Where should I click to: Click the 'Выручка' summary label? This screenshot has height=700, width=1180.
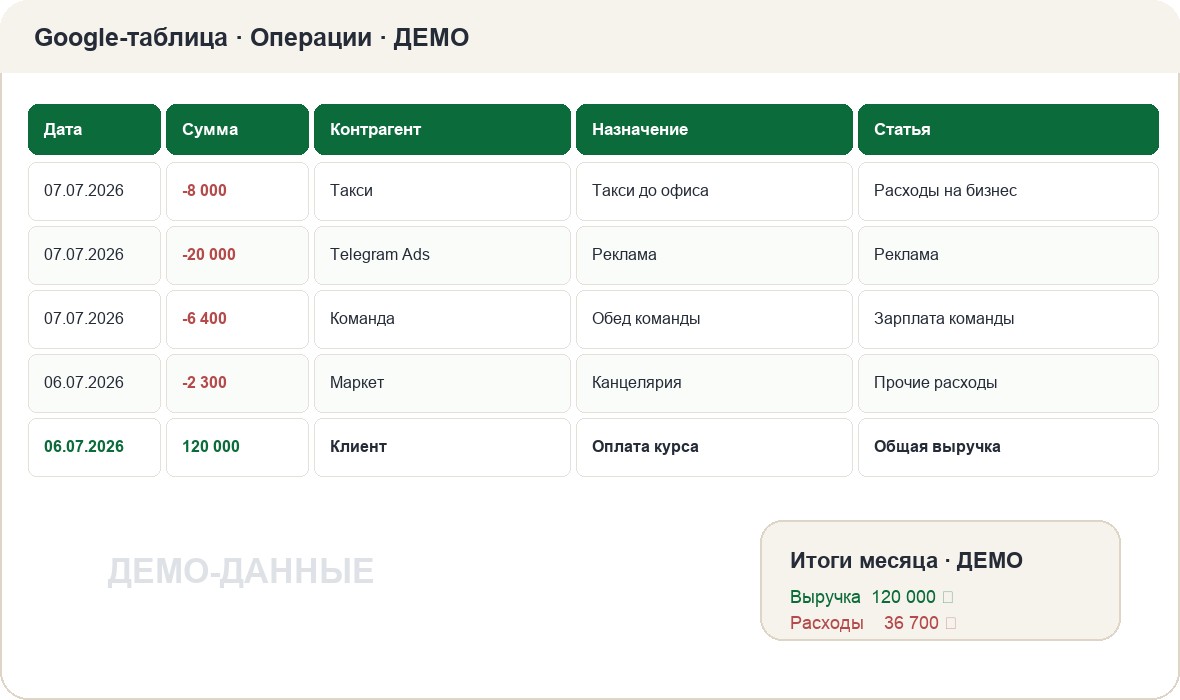[825, 597]
